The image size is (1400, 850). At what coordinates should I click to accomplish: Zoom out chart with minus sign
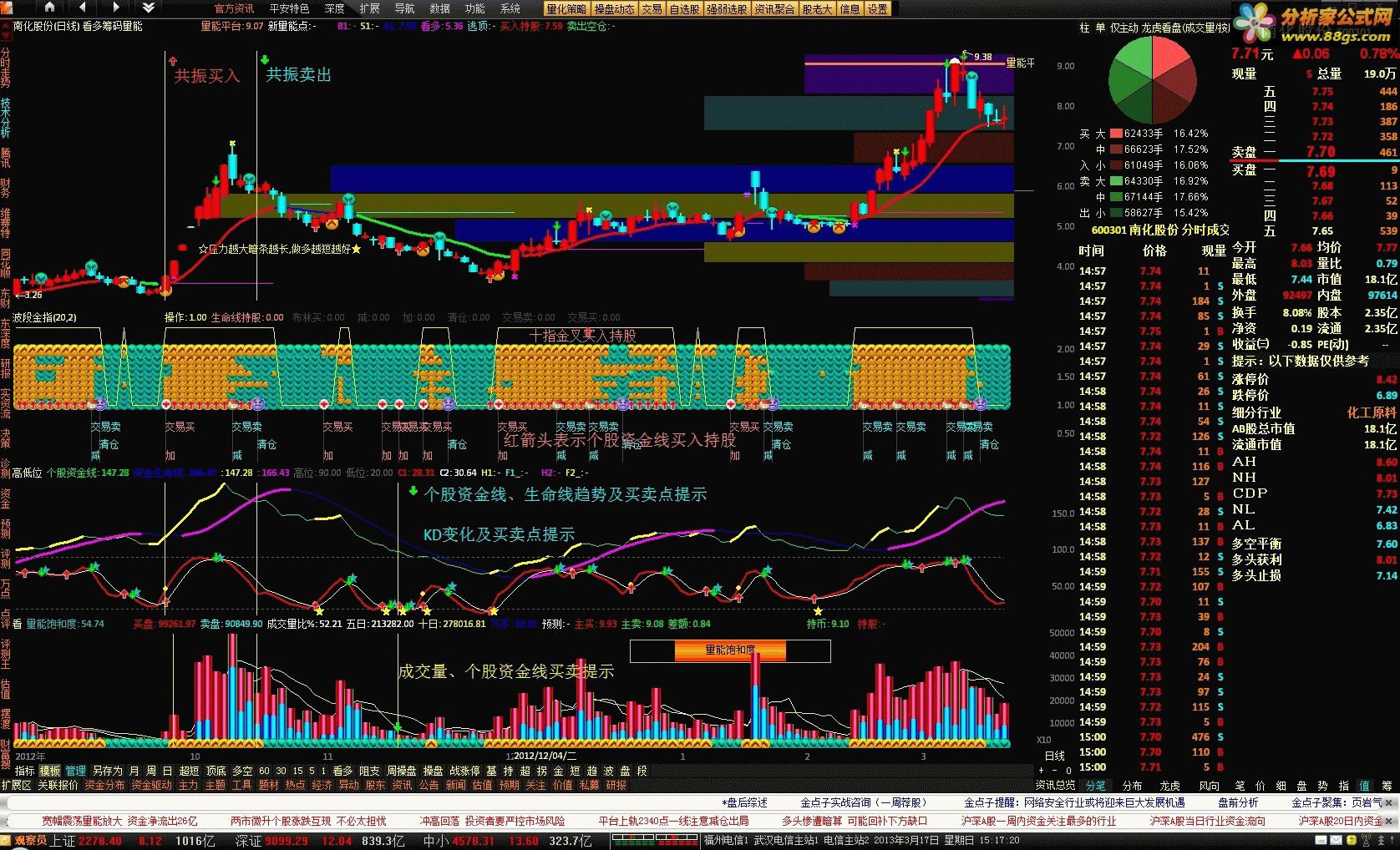click(1055, 770)
